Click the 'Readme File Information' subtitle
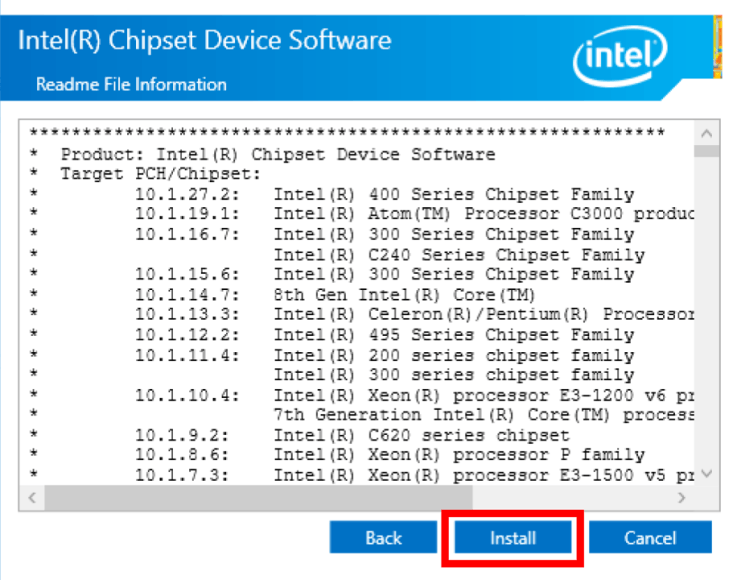The image size is (737, 580). click(131, 85)
